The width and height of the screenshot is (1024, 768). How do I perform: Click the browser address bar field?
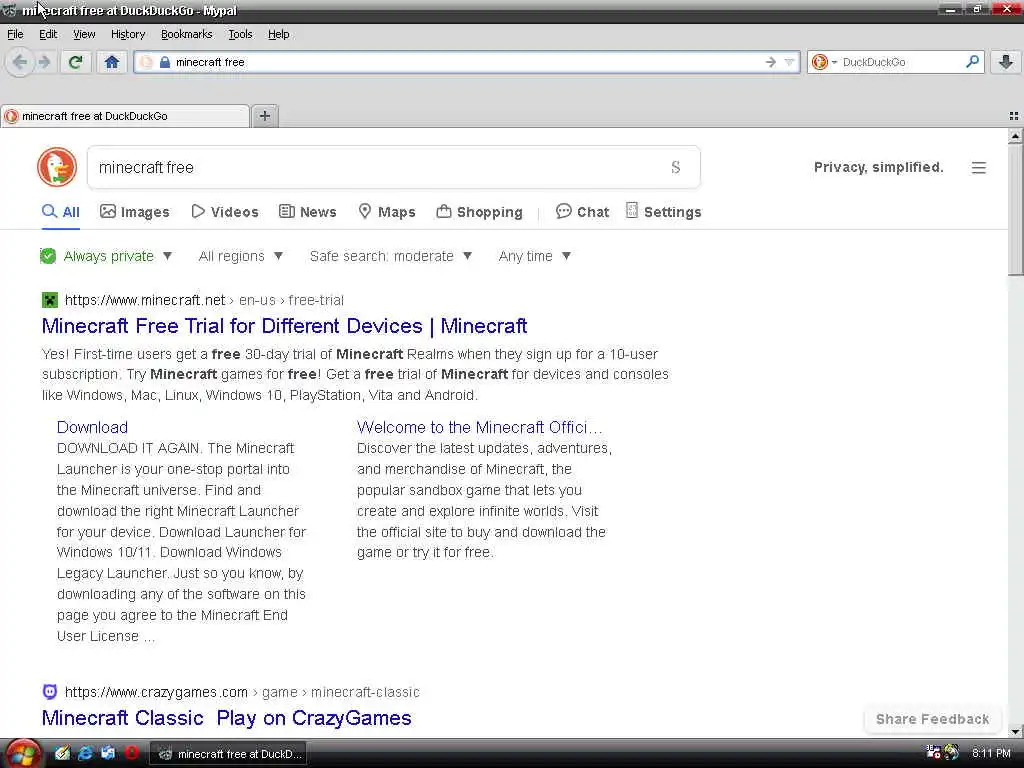pyautogui.click(x=467, y=62)
